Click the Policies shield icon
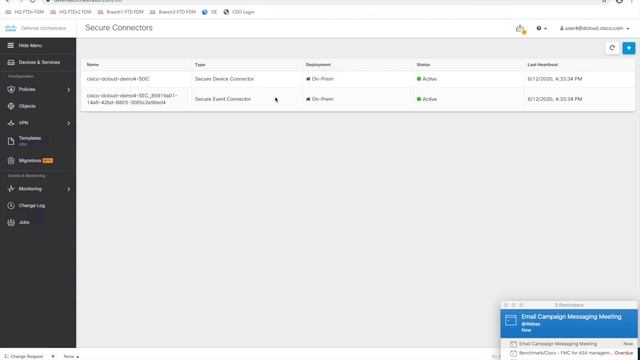640x360 pixels. 11,89
